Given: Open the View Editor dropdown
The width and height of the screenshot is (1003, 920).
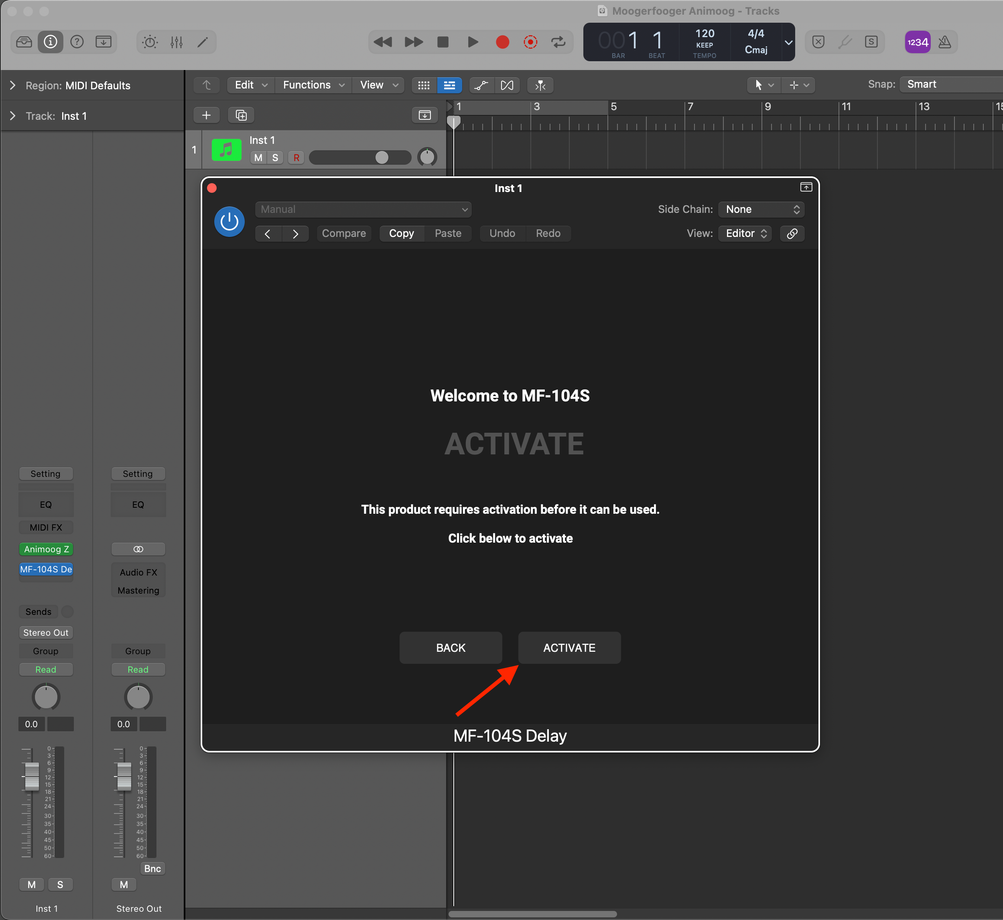Looking at the screenshot, I should [745, 234].
